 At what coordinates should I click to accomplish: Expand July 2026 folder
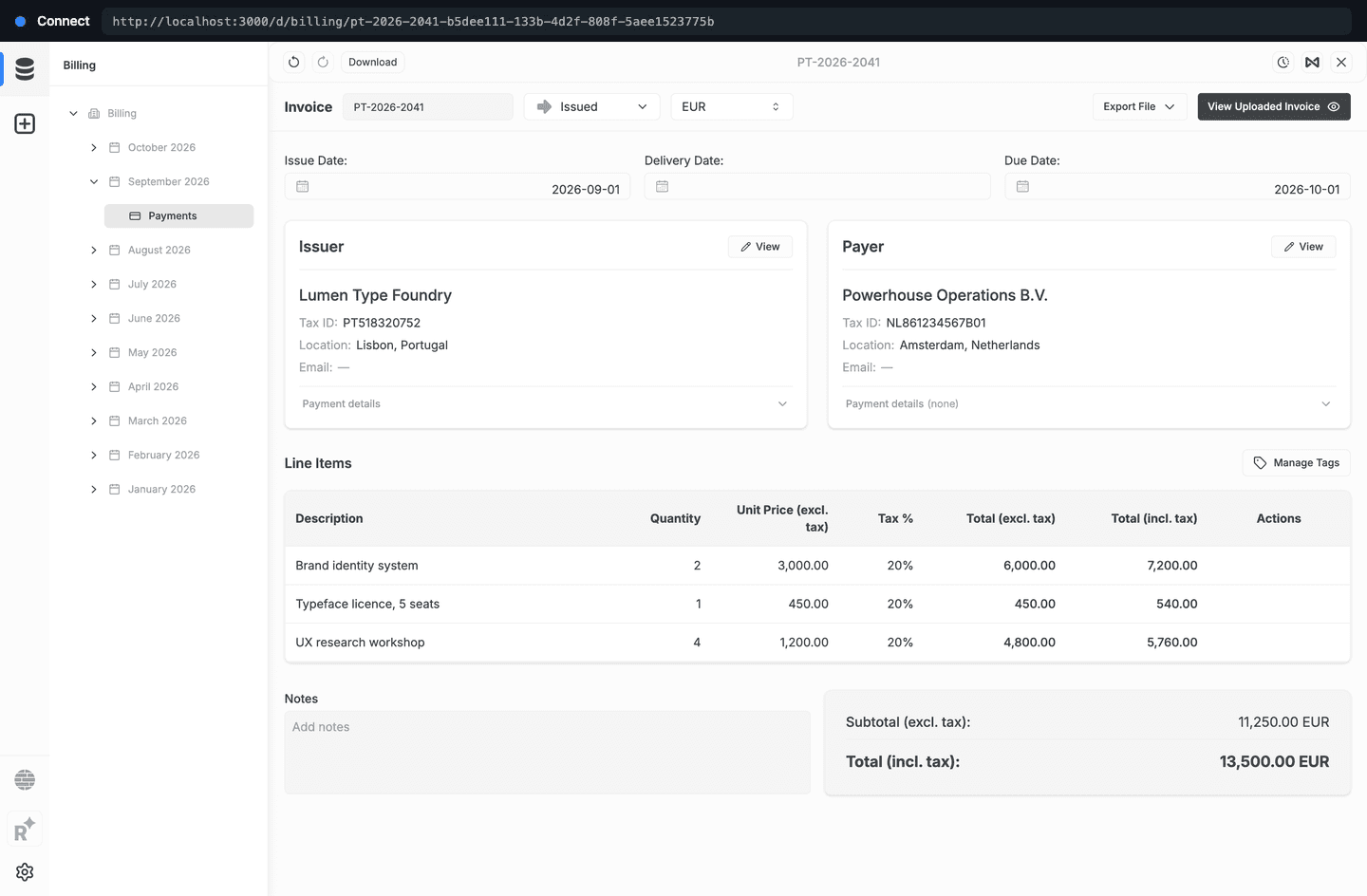pos(94,284)
